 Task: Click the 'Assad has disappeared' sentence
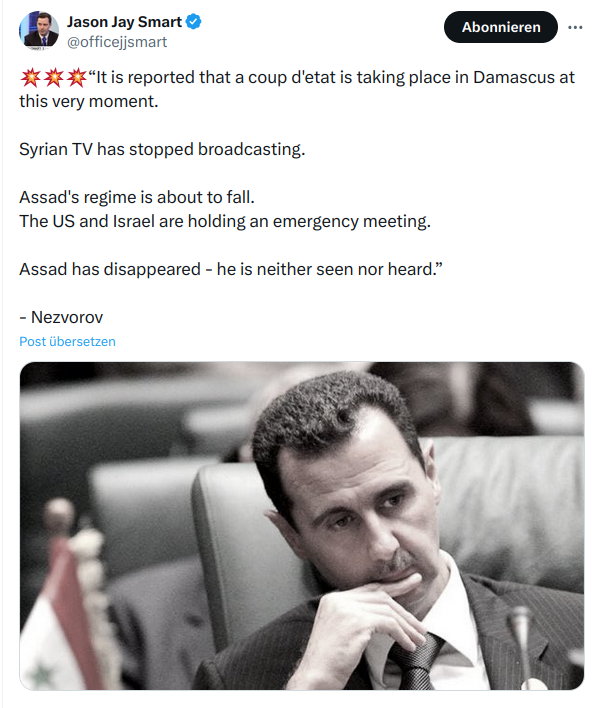231,269
